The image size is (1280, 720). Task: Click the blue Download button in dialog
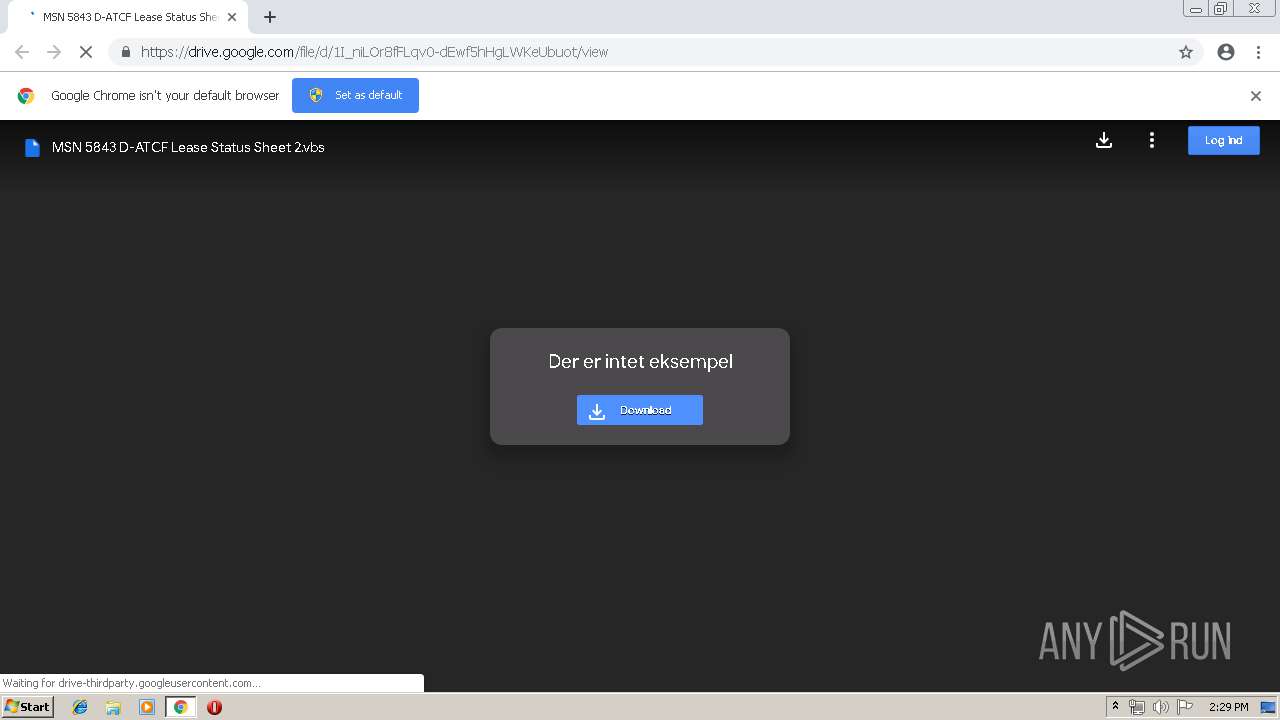640,410
